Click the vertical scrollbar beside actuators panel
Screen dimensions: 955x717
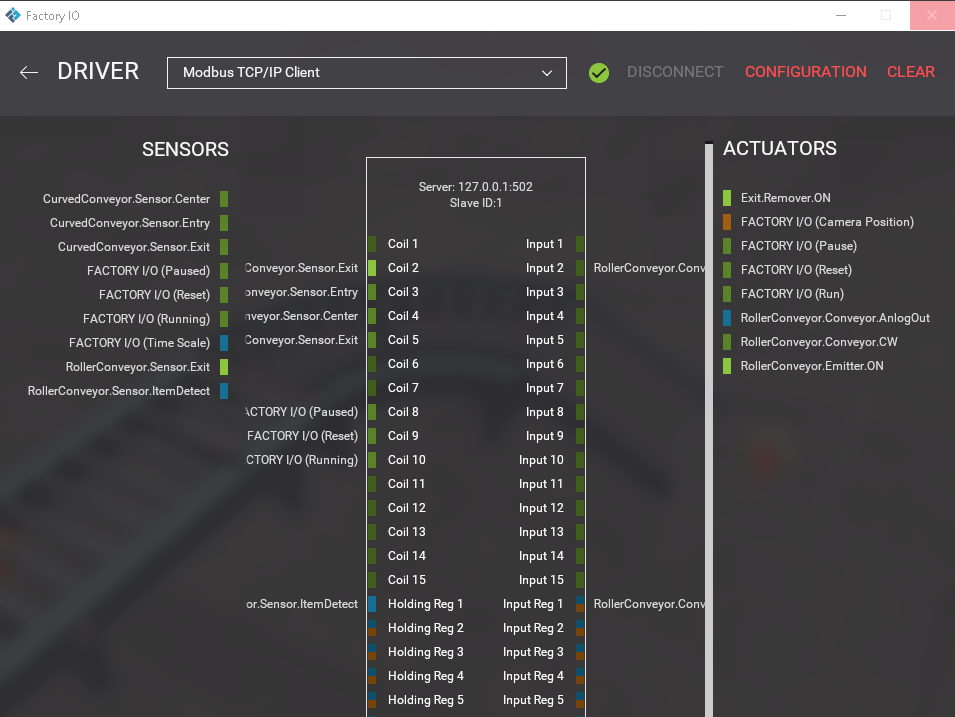coord(709,429)
